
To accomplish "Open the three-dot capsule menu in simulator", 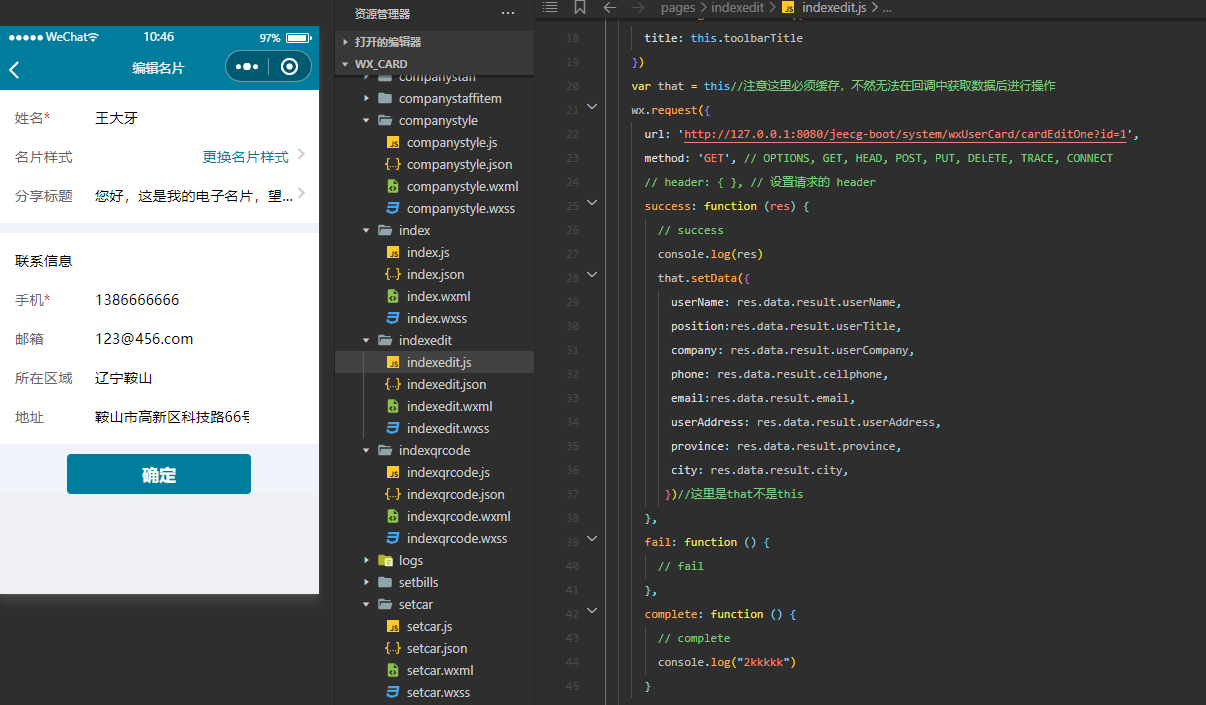I will [x=247, y=67].
